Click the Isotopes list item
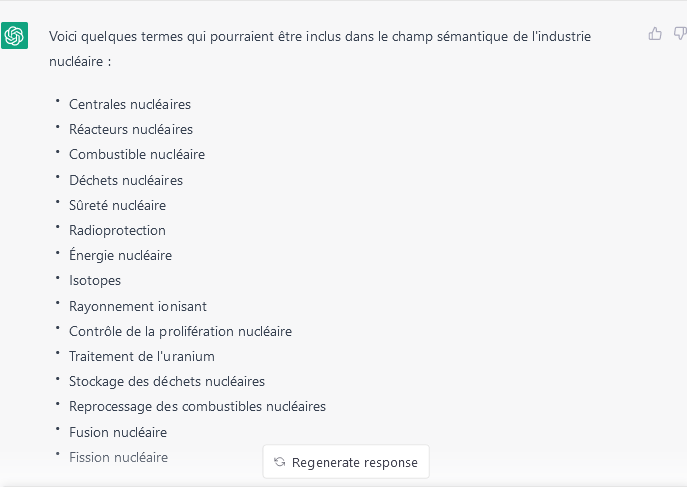687x487 pixels. pyautogui.click(x=95, y=280)
